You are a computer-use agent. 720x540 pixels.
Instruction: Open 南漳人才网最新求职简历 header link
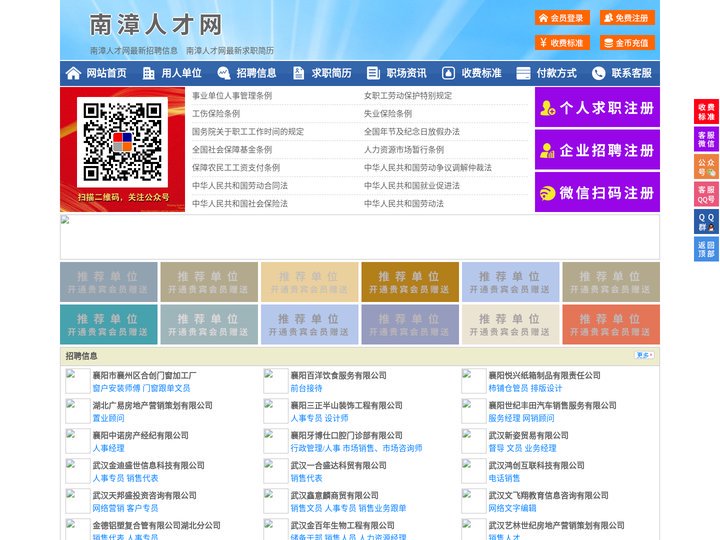coord(230,51)
